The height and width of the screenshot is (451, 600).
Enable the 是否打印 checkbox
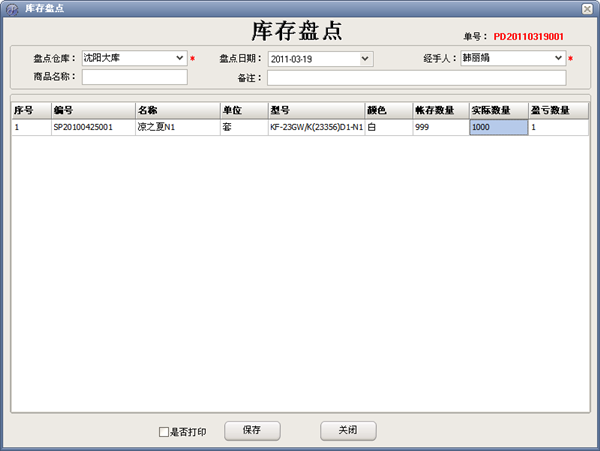165,432
